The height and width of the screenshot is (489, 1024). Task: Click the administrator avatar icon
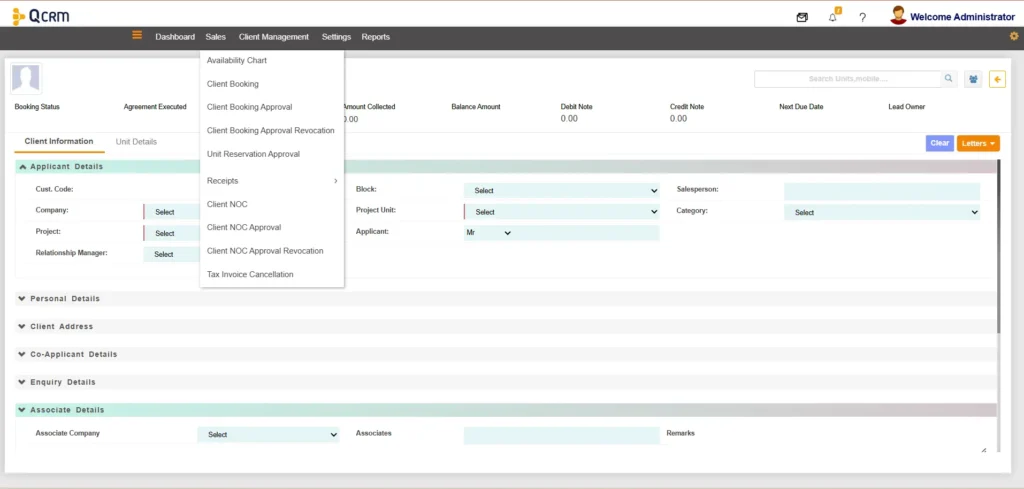pyautogui.click(x=899, y=16)
